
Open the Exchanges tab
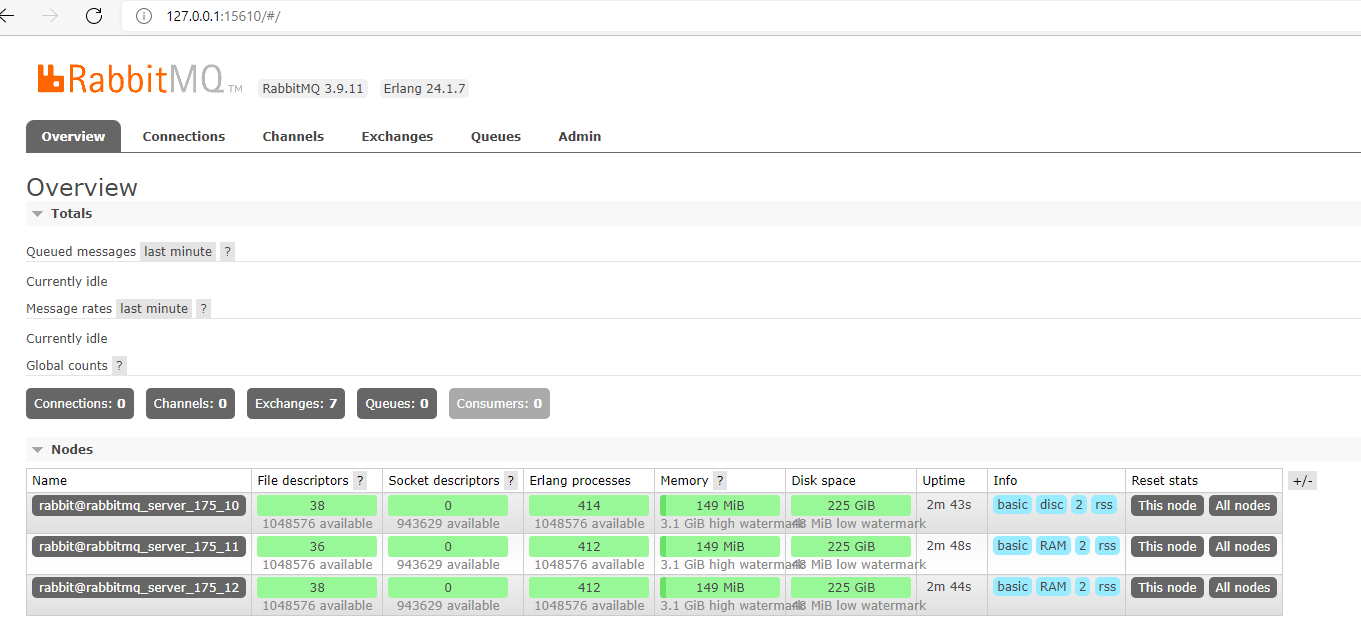(397, 137)
